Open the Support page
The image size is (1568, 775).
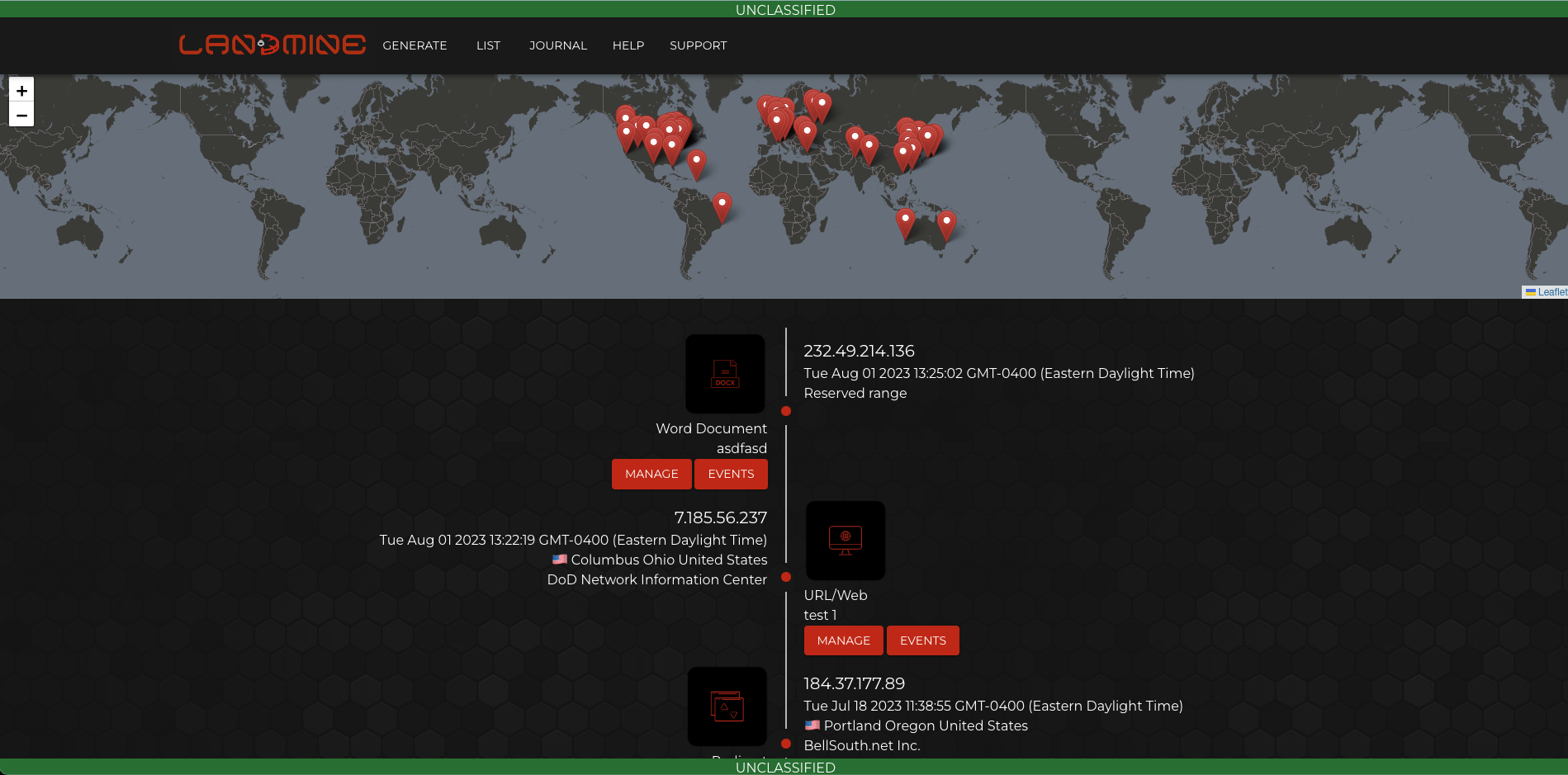(x=698, y=45)
